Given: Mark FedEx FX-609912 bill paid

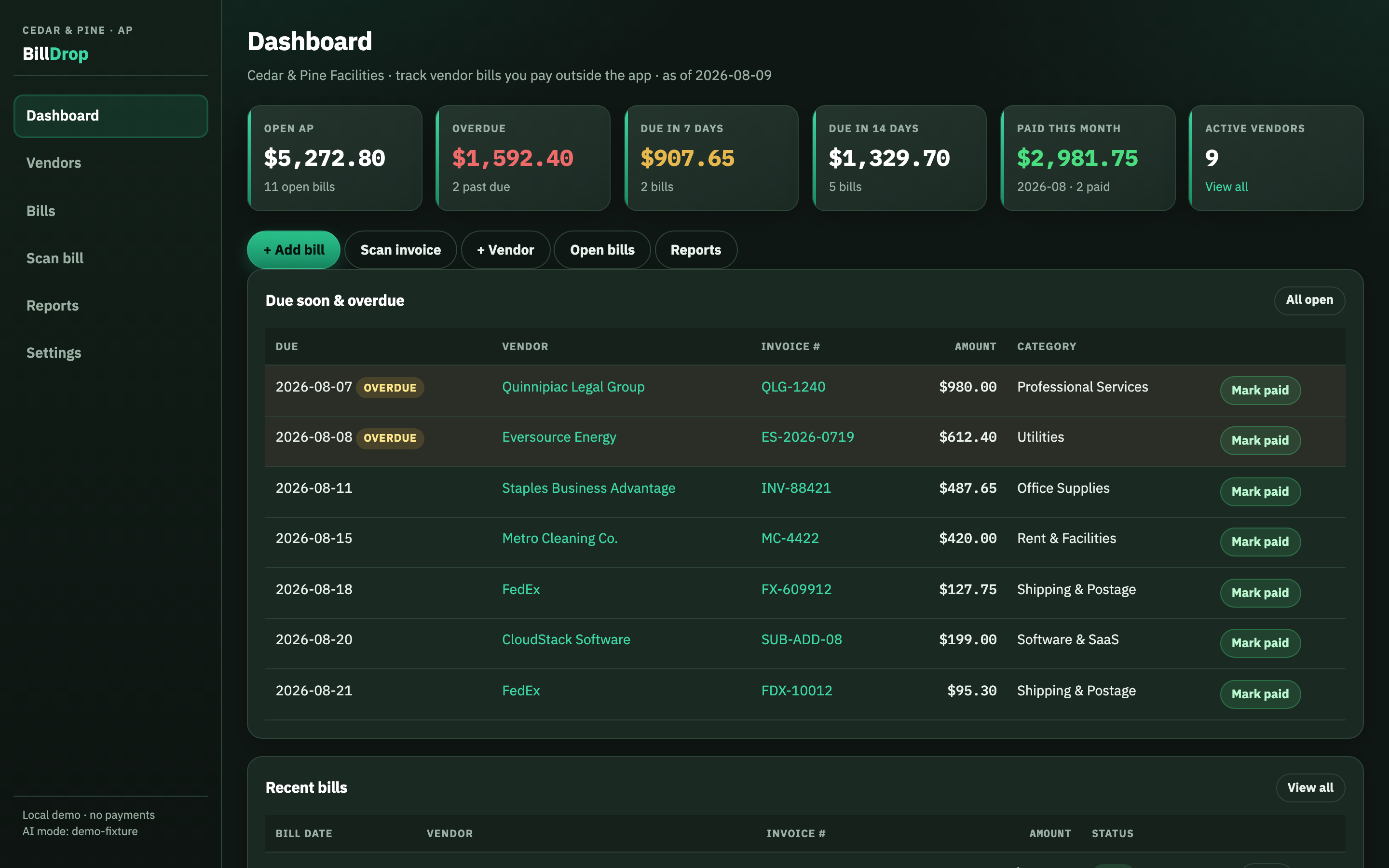Looking at the screenshot, I should [1260, 593].
